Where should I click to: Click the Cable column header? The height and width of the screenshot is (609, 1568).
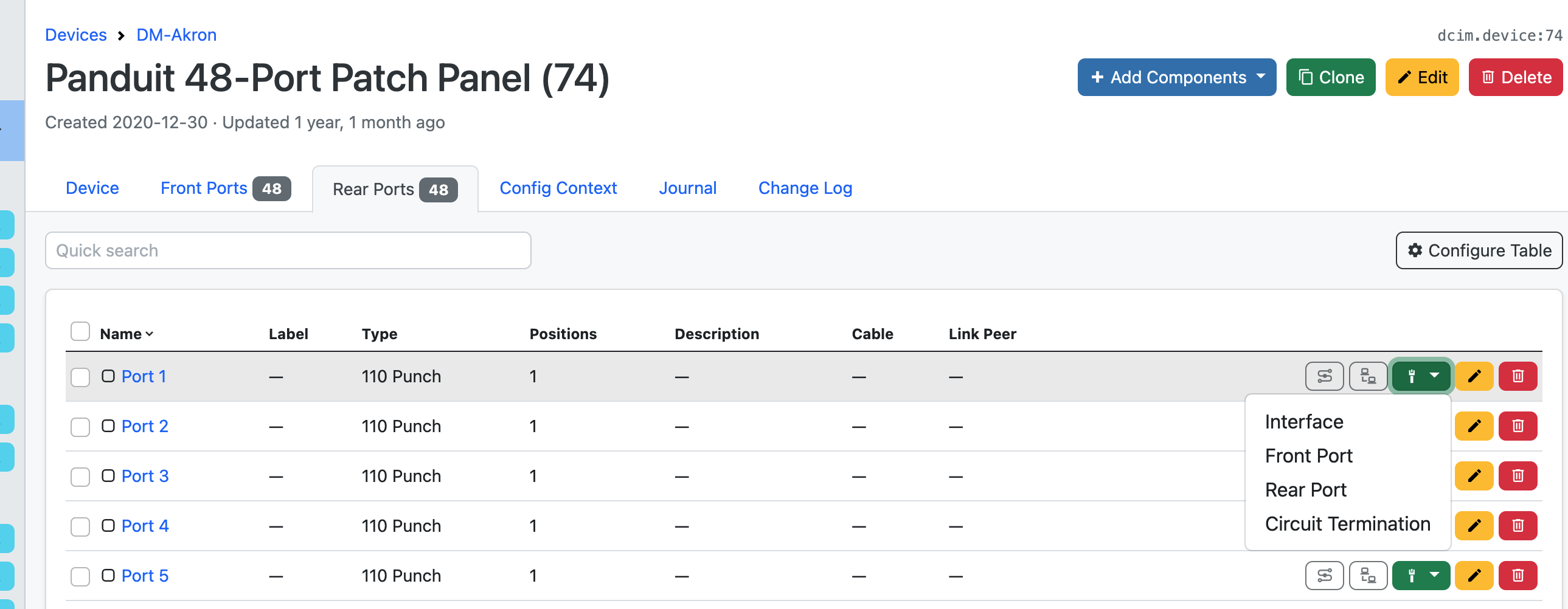point(872,334)
